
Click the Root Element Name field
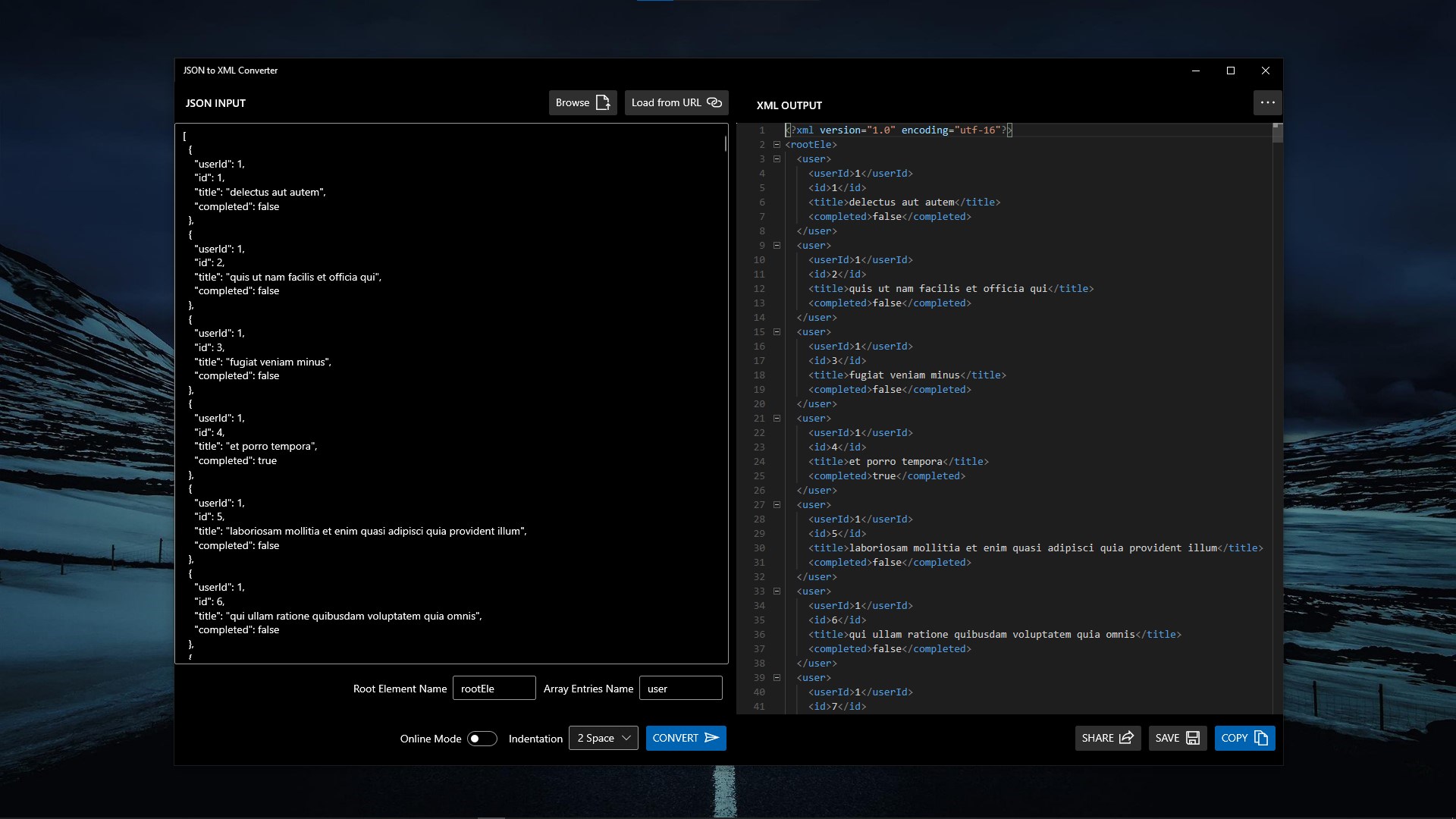(494, 689)
